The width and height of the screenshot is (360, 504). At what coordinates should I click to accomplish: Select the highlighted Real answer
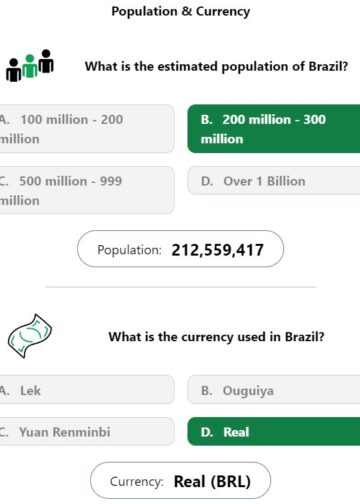[274, 432]
